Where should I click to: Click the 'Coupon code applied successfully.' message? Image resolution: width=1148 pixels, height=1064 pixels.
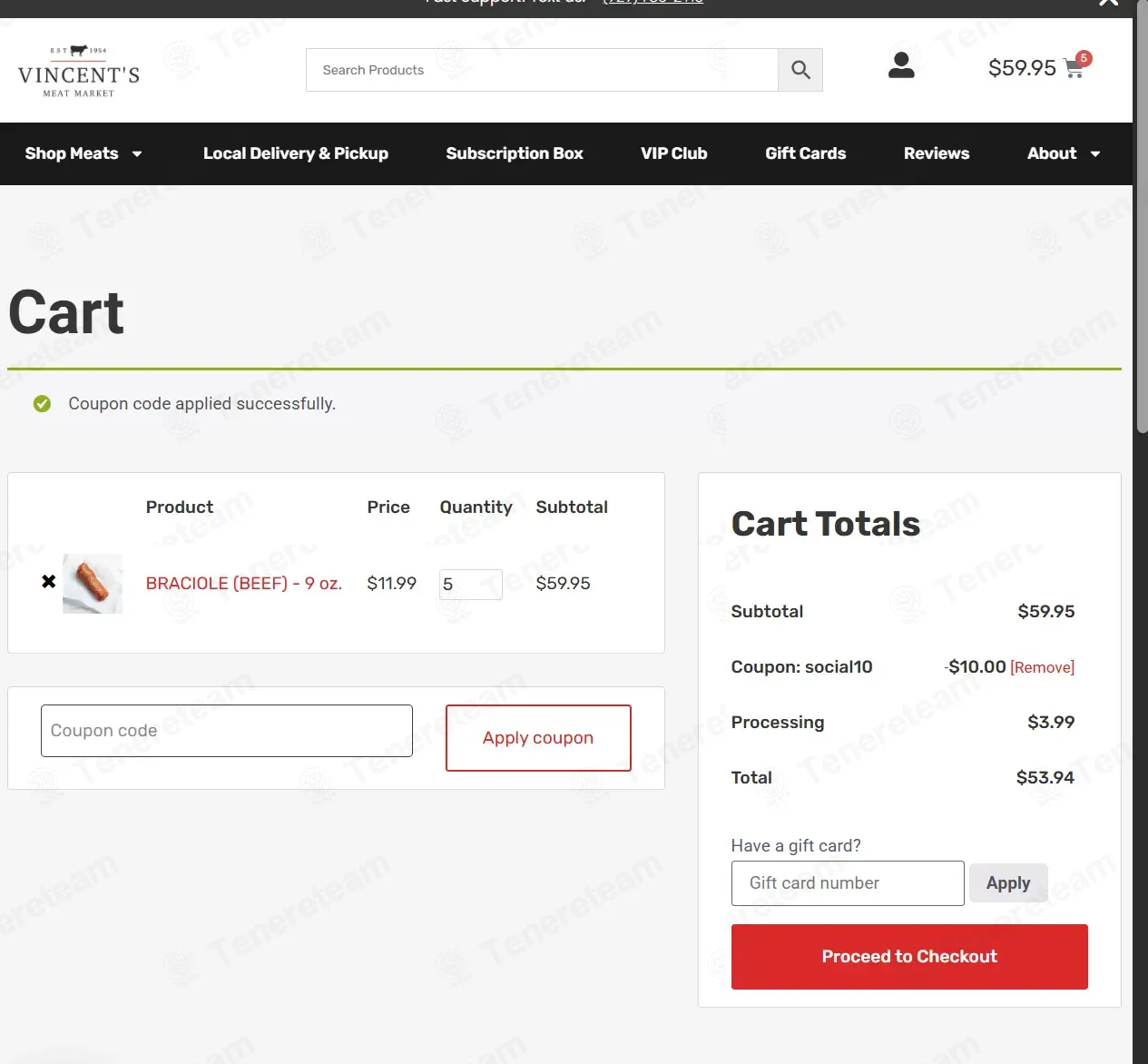pyautogui.click(x=201, y=403)
